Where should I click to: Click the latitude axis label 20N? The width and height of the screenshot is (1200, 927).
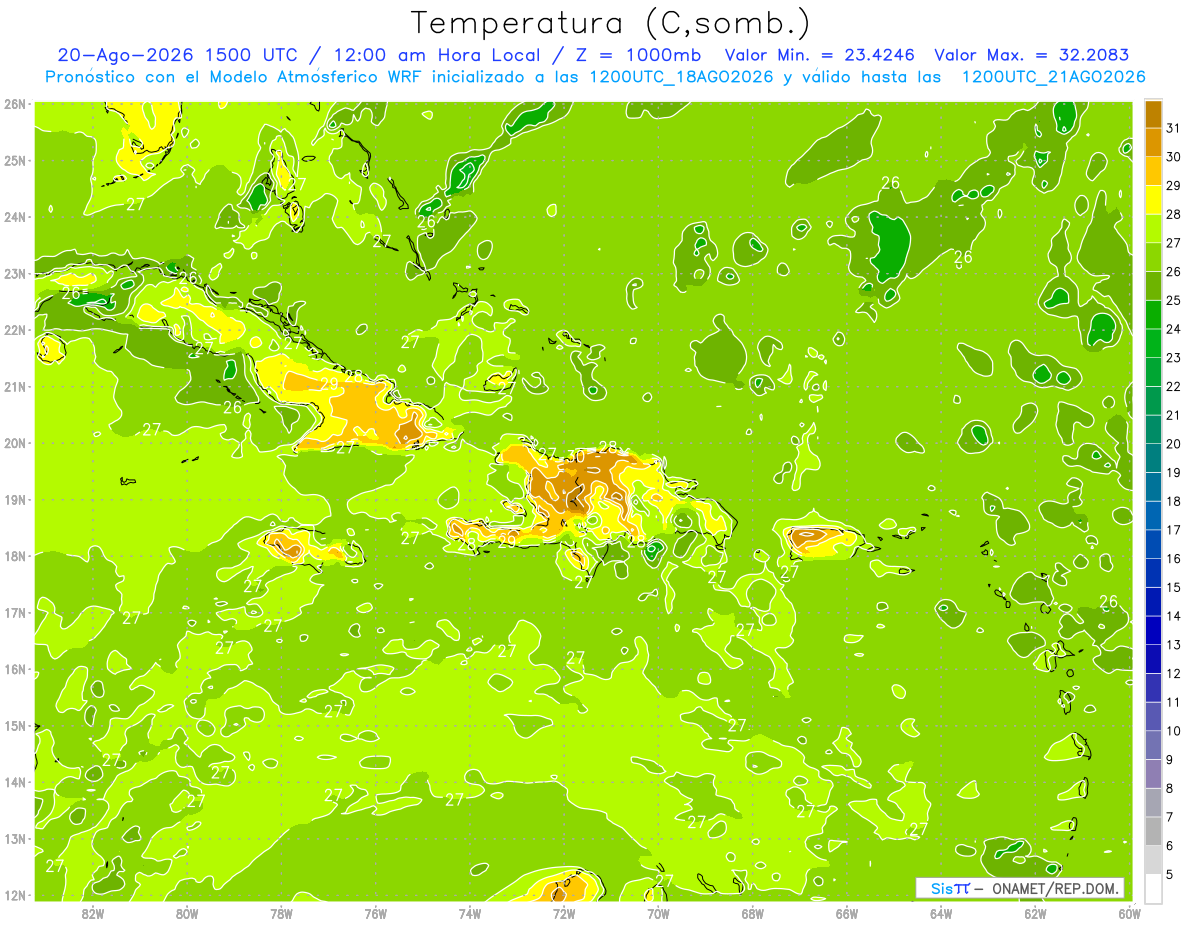(16, 443)
